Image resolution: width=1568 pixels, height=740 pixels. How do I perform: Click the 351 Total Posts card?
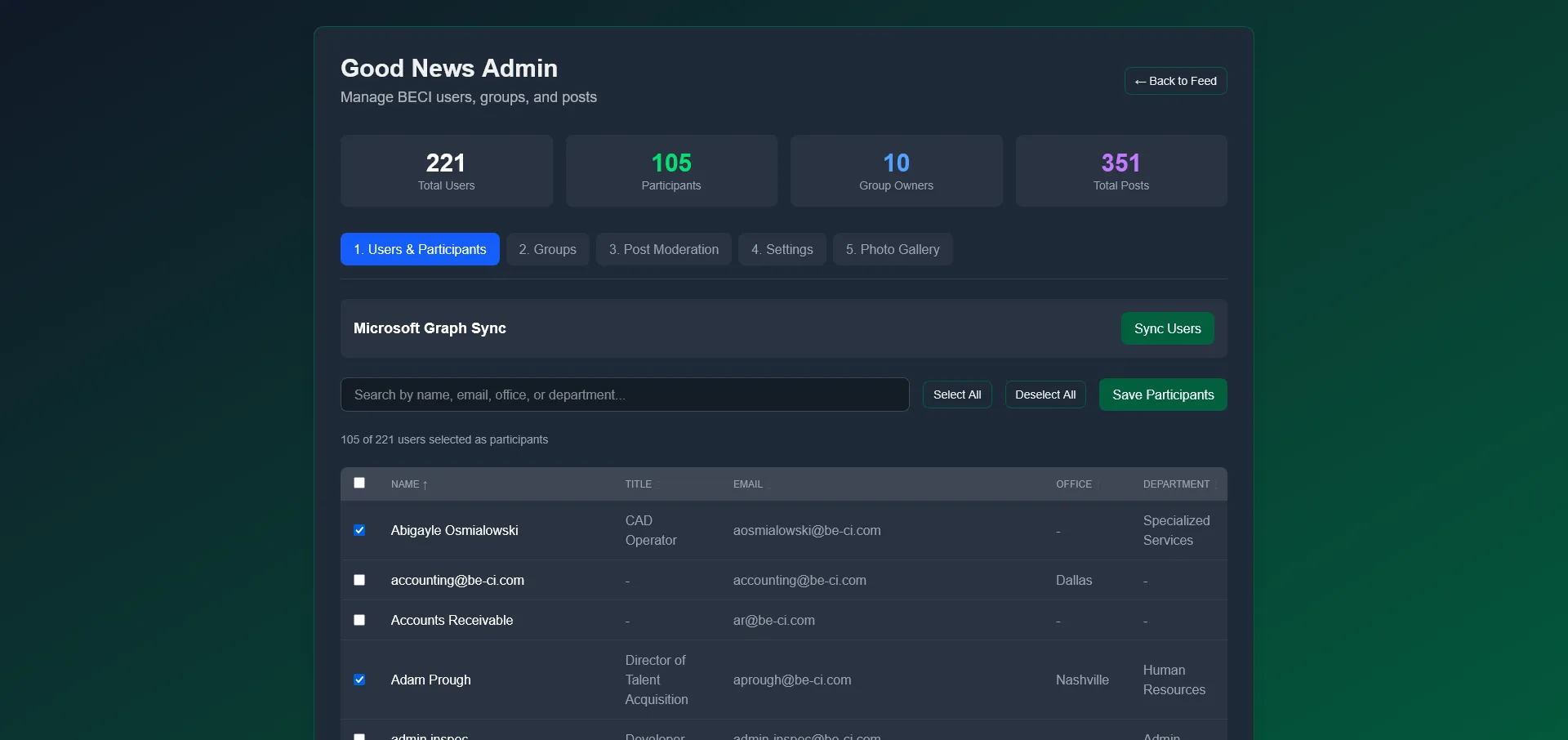[x=1121, y=171]
